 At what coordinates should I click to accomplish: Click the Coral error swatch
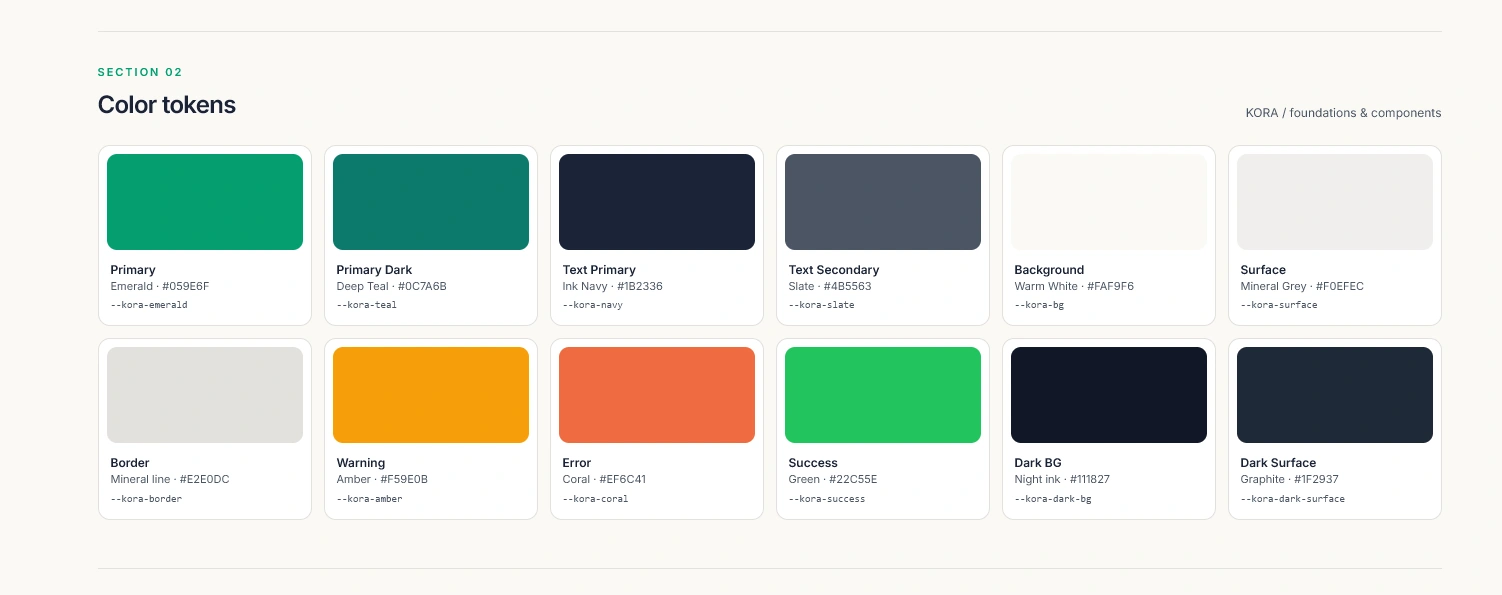click(x=657, y=395)
